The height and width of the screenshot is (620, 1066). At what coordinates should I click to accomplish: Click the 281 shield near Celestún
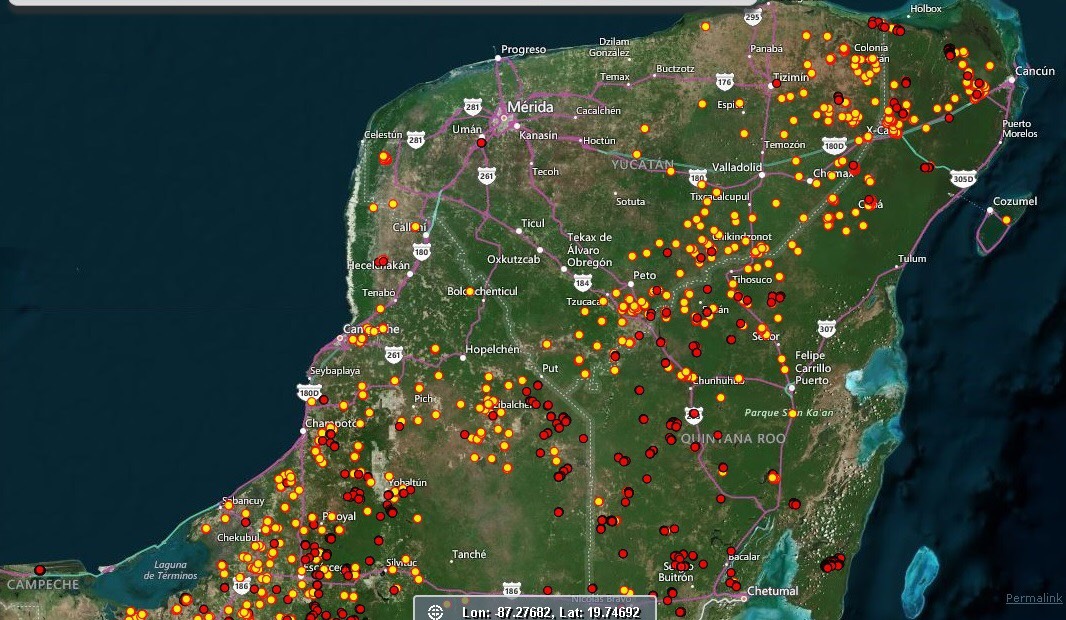[417, 141]
